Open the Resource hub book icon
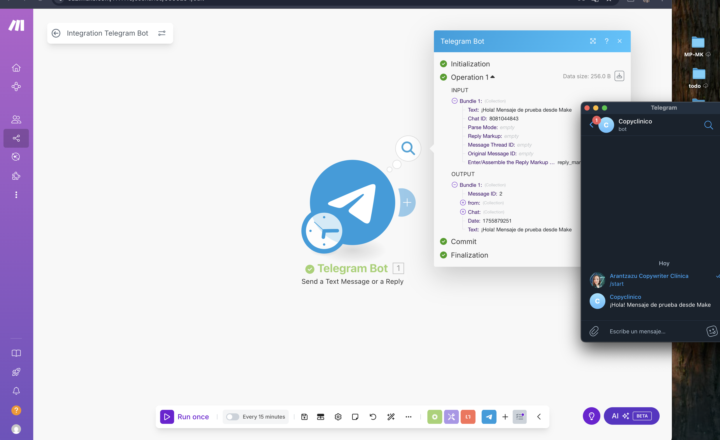The image size is (720, 440). [x=16, y=353]
